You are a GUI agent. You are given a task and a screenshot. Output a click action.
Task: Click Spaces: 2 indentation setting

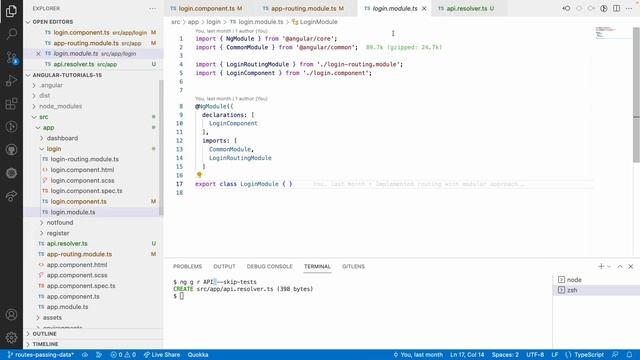(505, 355)
